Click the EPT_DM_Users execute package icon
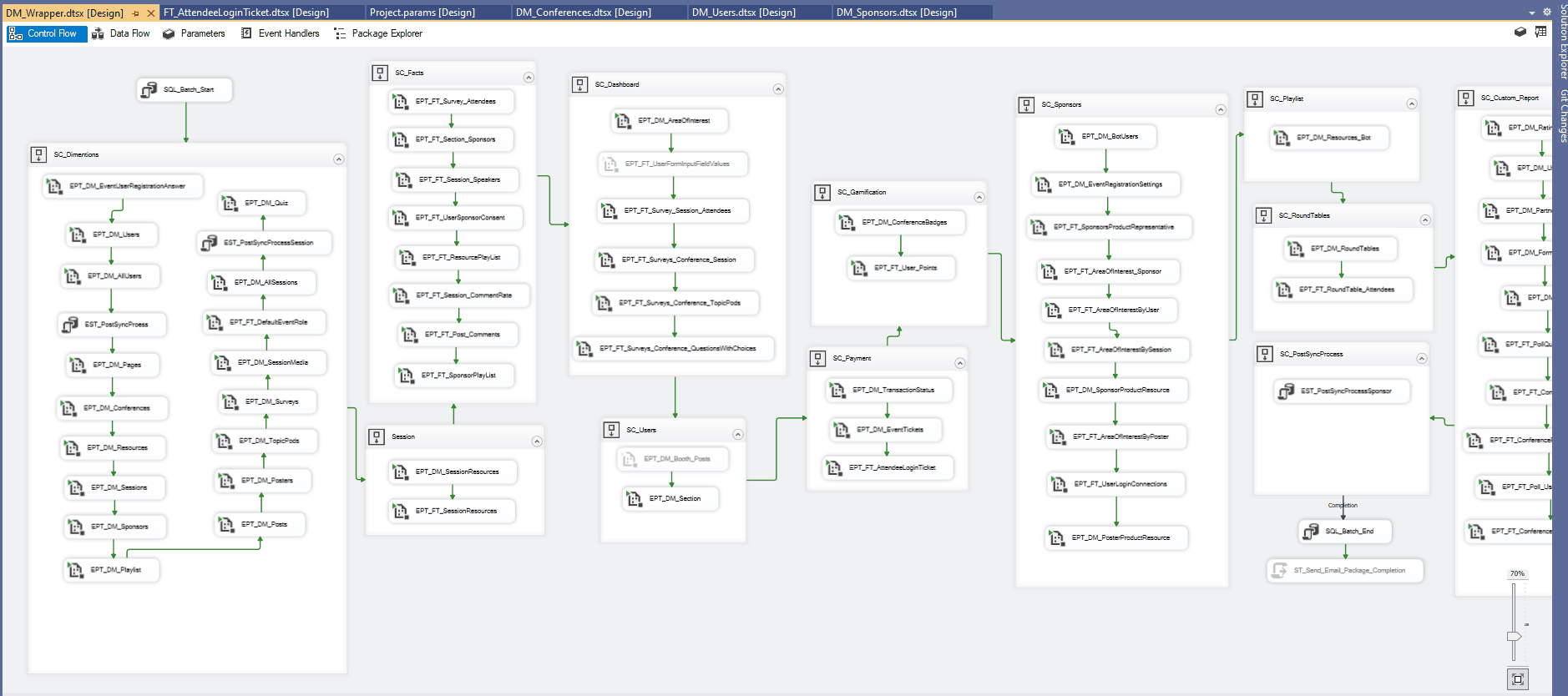 pyautogui.click(x=78, y=235)
